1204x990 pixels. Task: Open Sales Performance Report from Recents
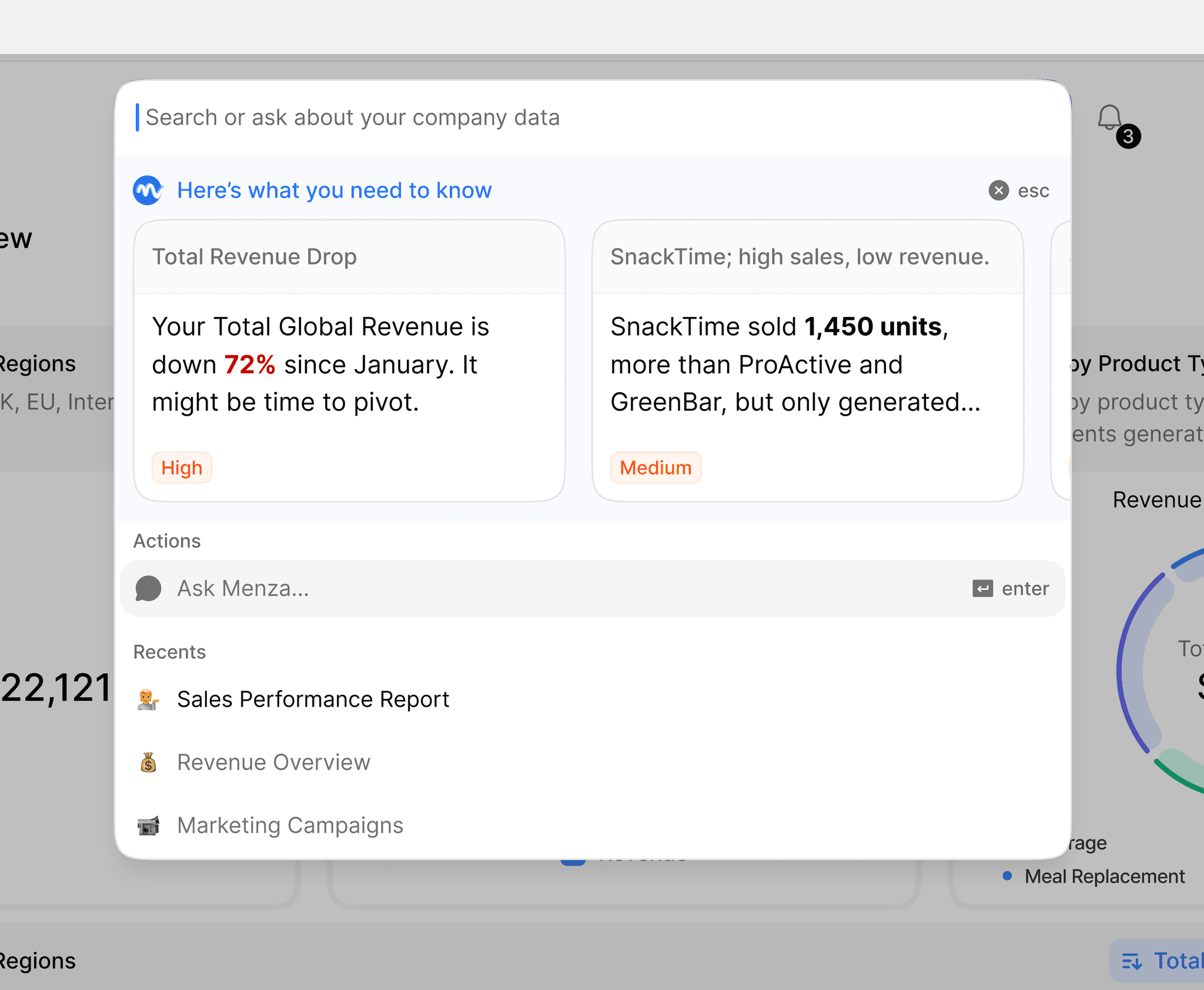tap(313, 700)
